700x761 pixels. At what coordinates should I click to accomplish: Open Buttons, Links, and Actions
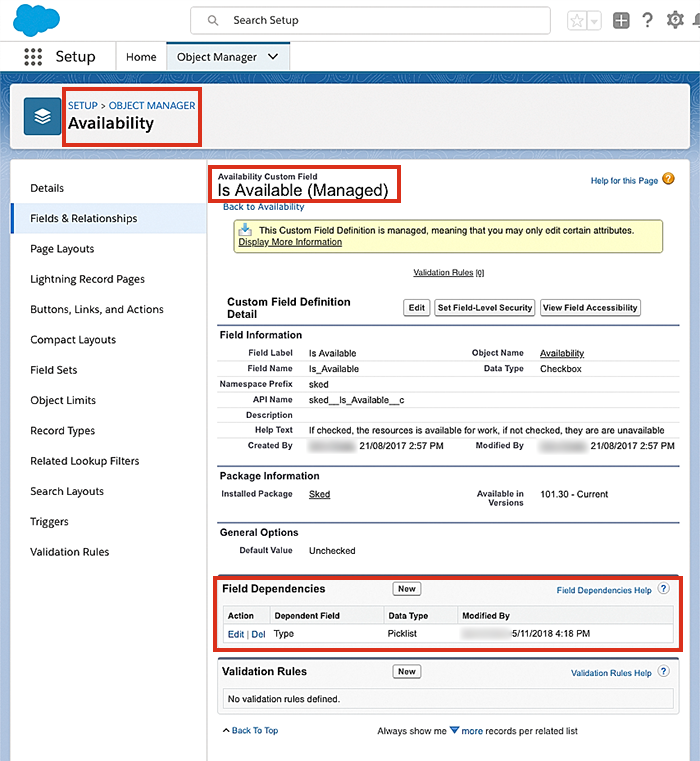pos(97,310)
